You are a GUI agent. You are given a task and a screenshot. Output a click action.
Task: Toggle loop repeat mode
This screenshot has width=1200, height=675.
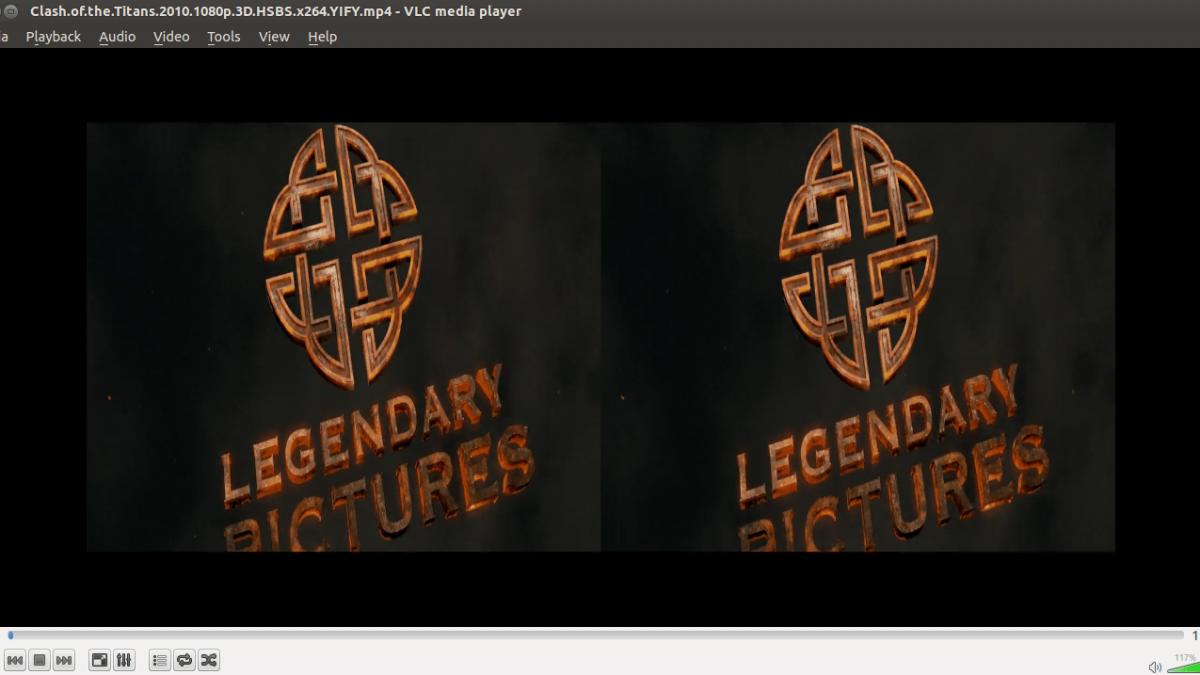(x=184, y=660)
